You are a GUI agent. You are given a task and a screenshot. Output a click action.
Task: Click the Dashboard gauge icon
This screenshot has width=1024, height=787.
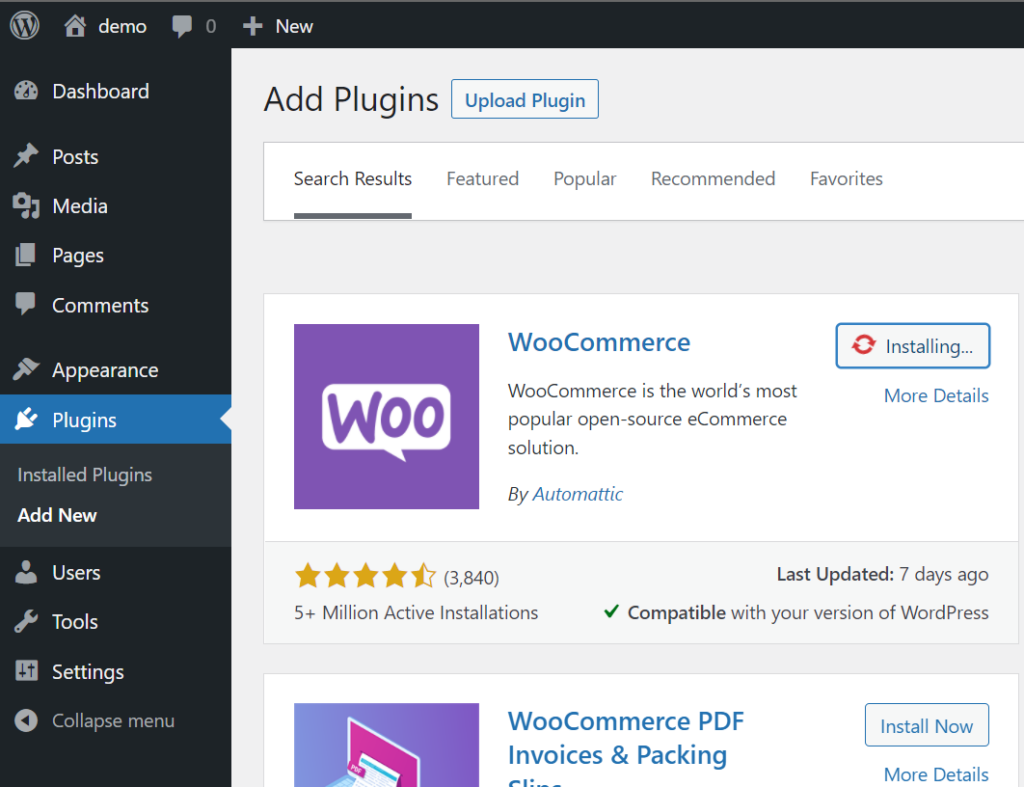click(x=26, y=91)
